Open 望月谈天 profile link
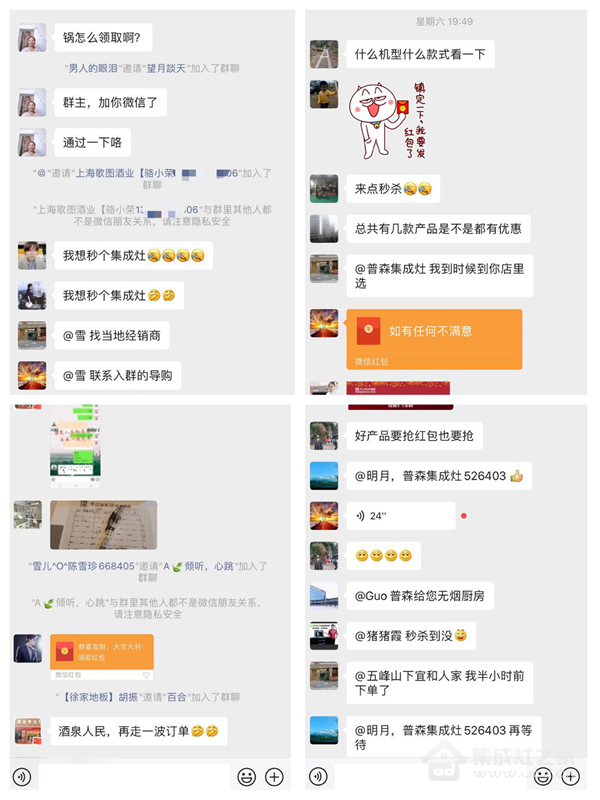This screenshot has height=800, width=600. coord(166,68)
